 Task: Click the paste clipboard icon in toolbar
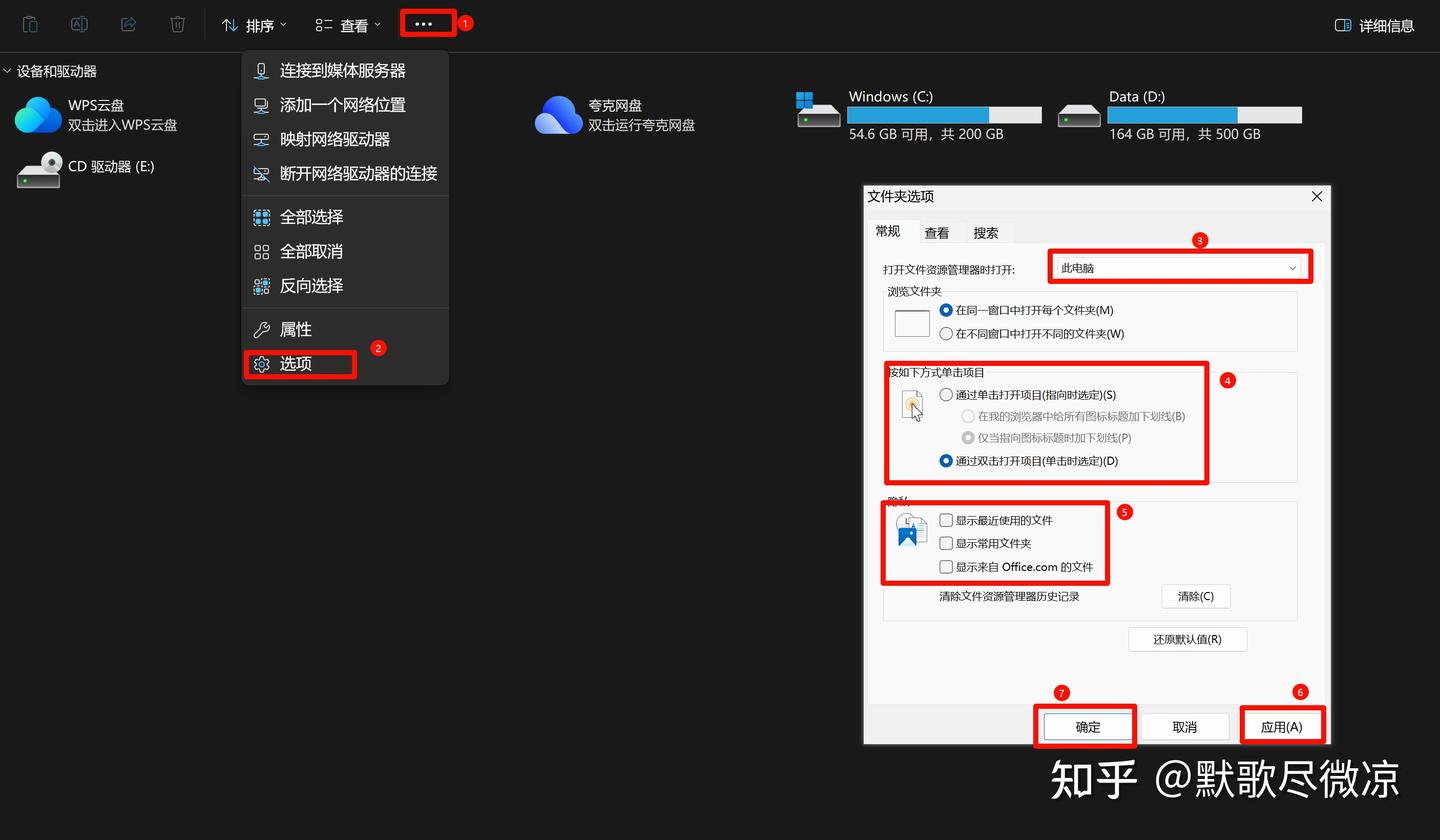click(x=30, y=24)
